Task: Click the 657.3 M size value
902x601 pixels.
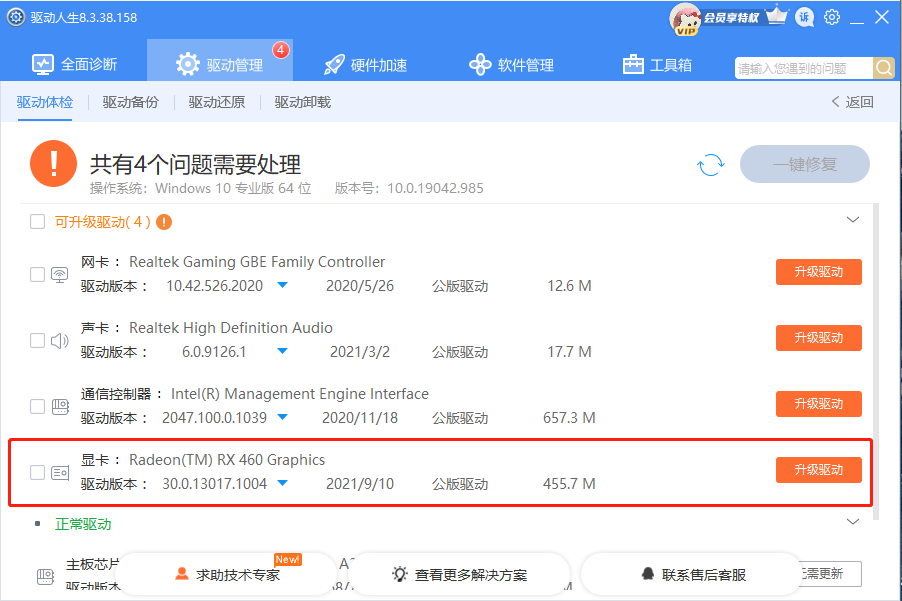Action: coord(569,418)
